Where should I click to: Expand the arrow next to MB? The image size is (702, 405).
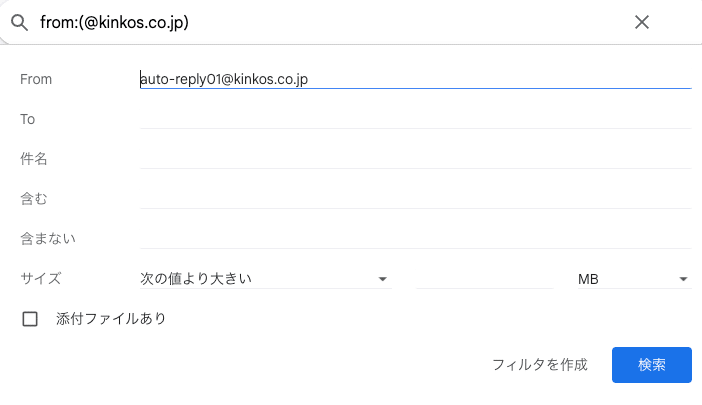[683, 279]
